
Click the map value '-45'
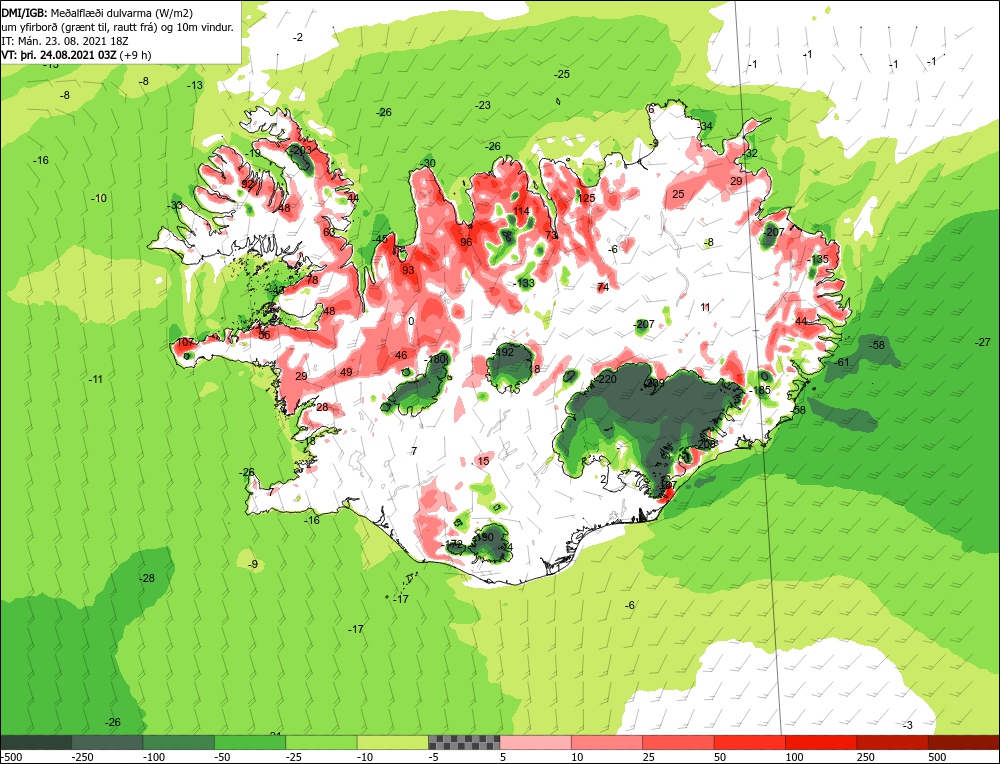pos(380,239)
